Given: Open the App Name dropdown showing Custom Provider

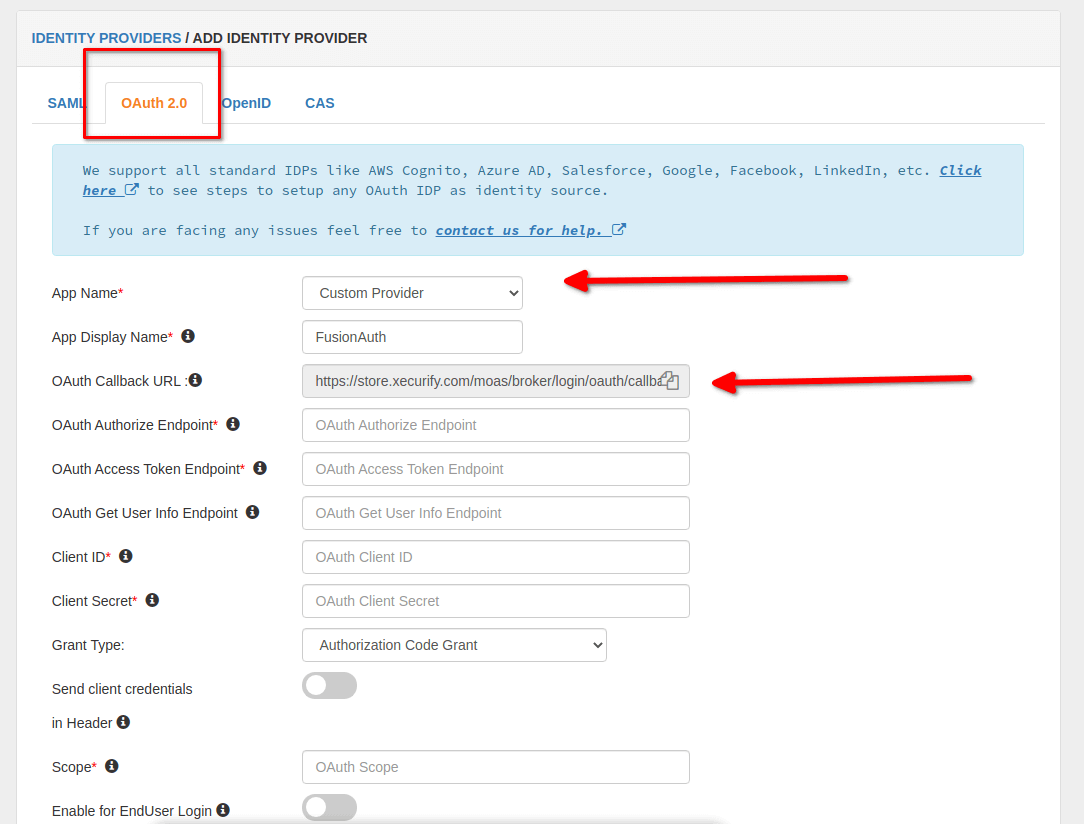Looking at the screenshot, I should point(412,293).
